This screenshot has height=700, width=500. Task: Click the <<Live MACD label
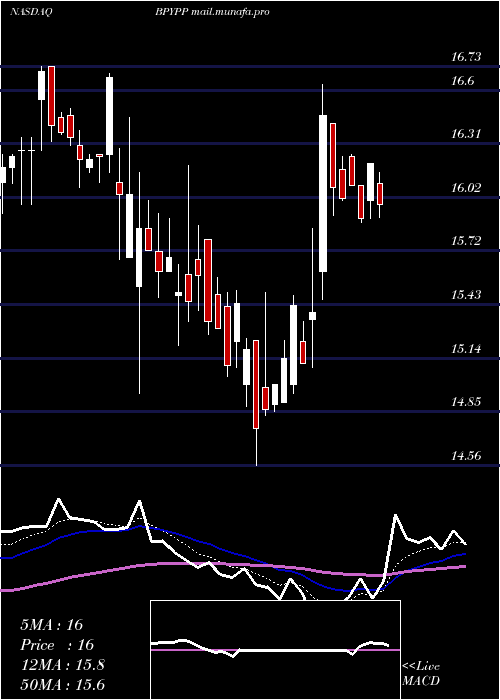click(421, 674)
